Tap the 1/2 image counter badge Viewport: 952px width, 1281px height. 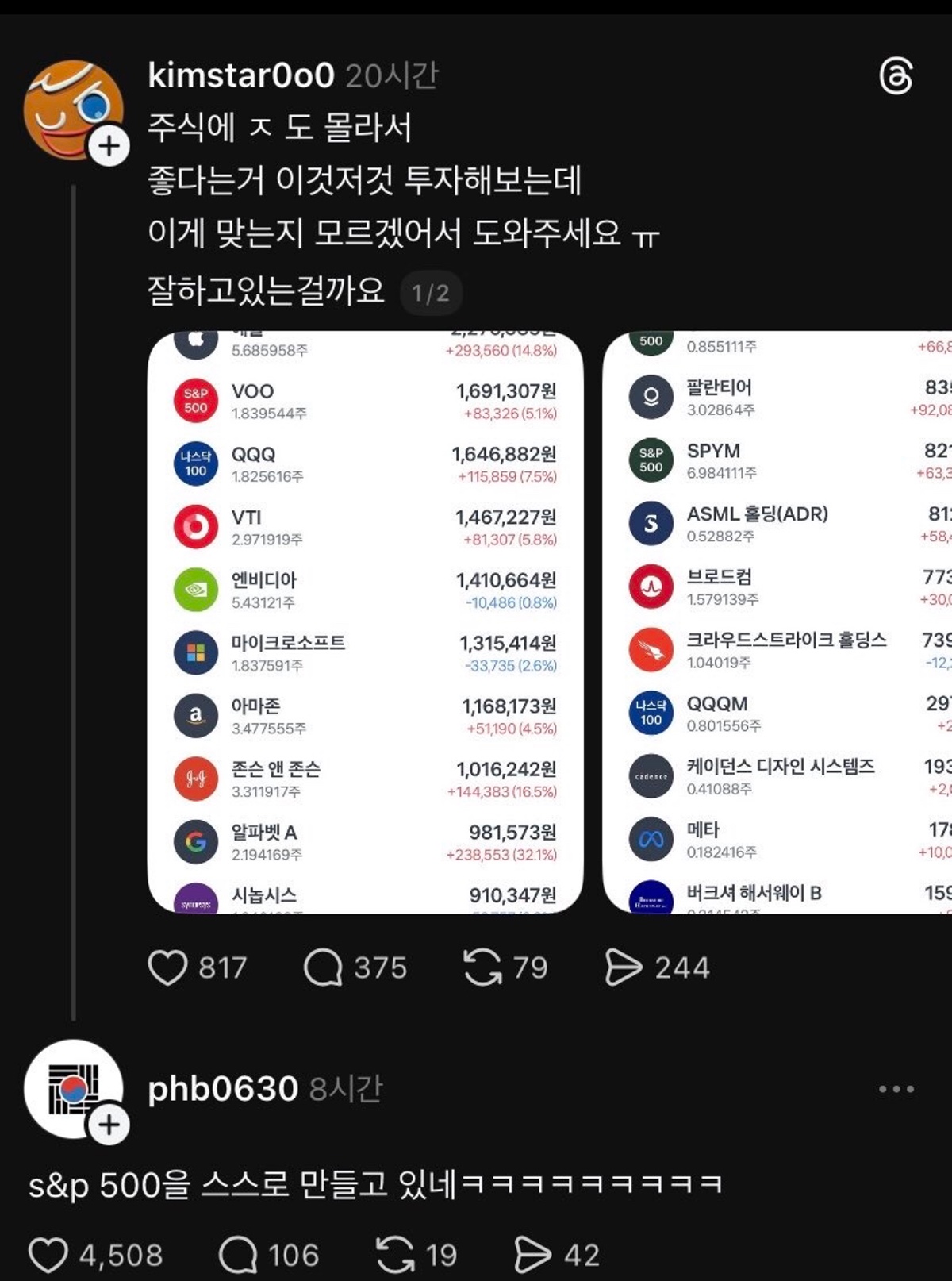click(x=431, y=293)
